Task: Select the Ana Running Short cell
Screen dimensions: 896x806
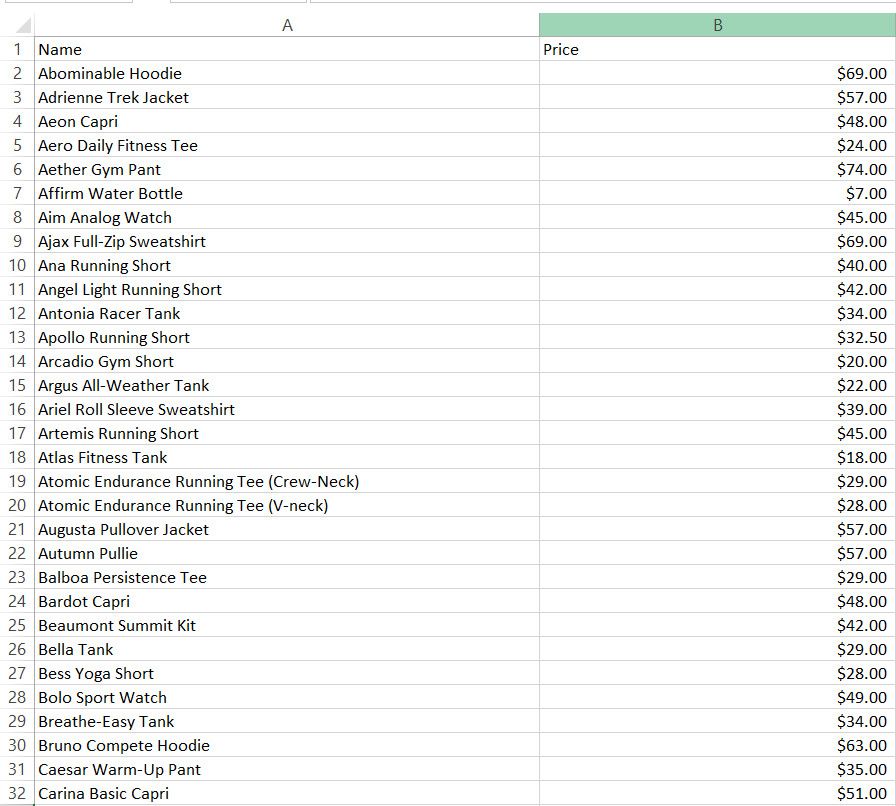Action: tap(287, 265)
